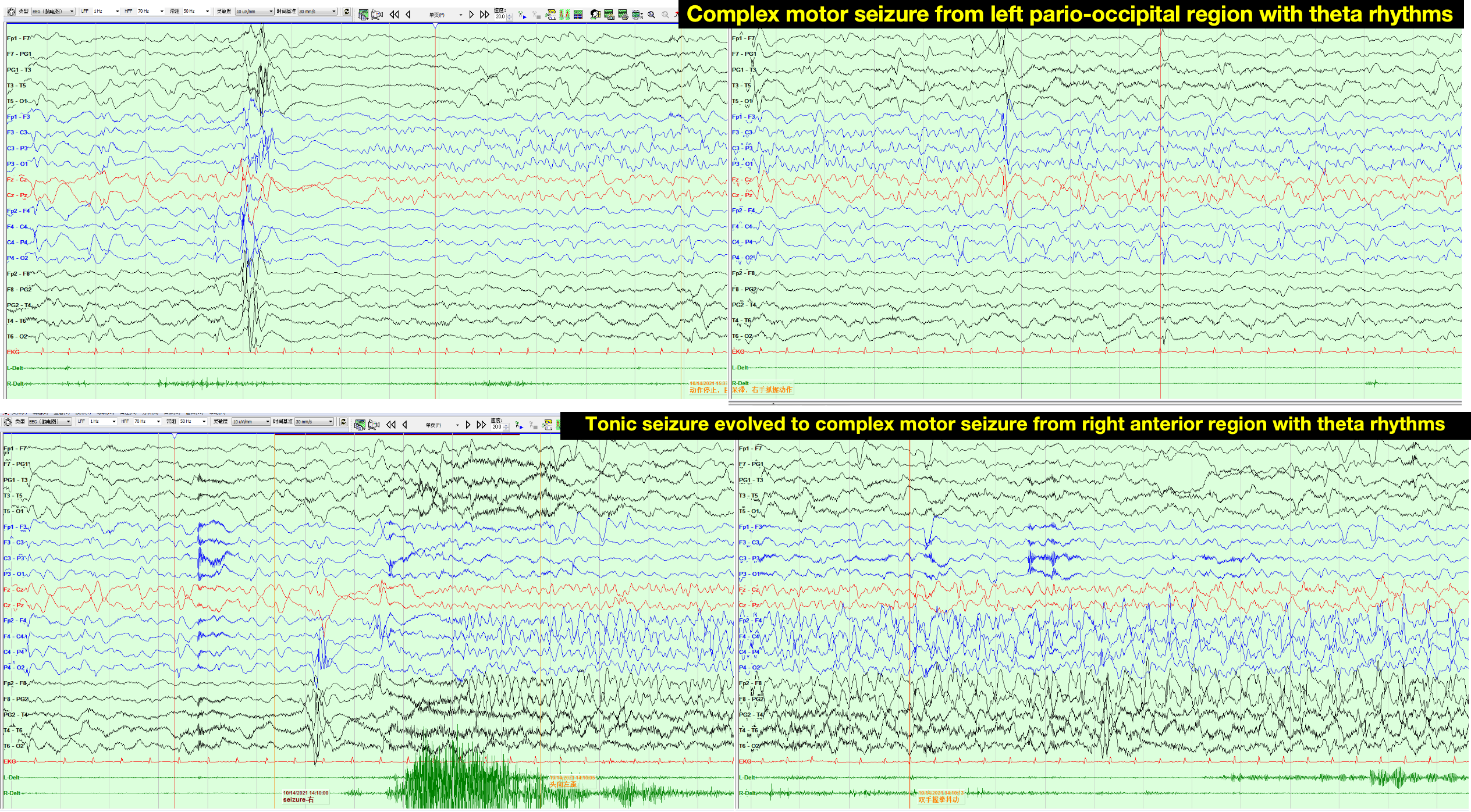Click the 'seizure-右' annotation label
Viewport: 1471px width, 812px height.
point(298,800)
